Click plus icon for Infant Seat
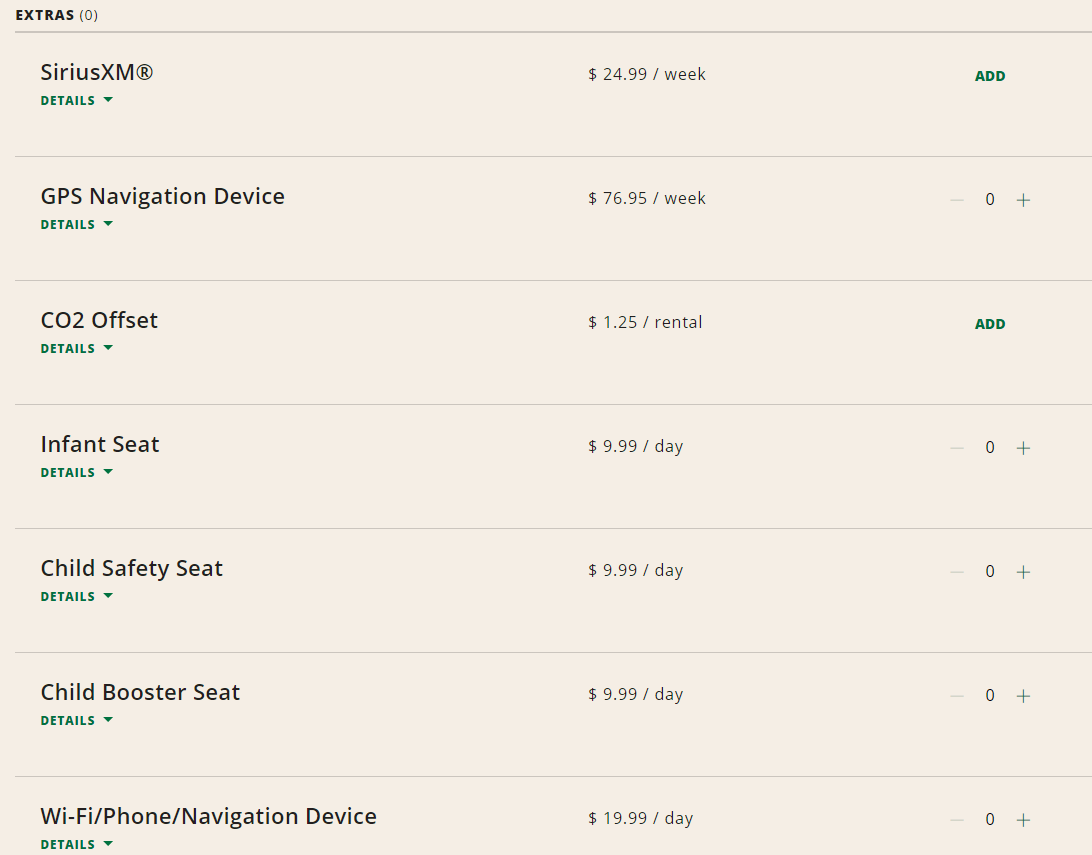 tap(1023, 448)
